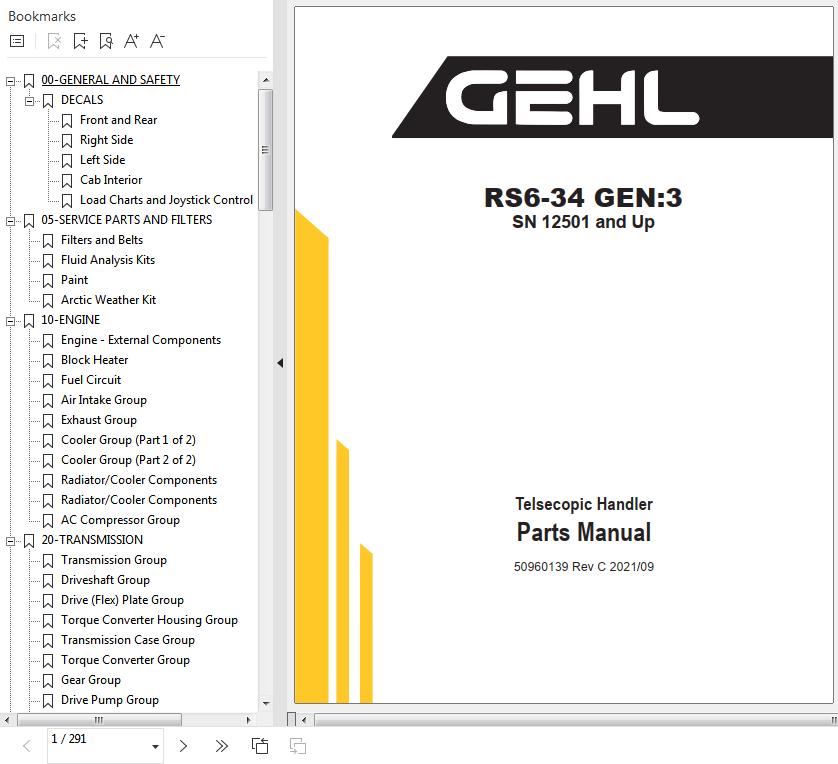Jump to the last page

pyautogui.click(x=222, y=746)
